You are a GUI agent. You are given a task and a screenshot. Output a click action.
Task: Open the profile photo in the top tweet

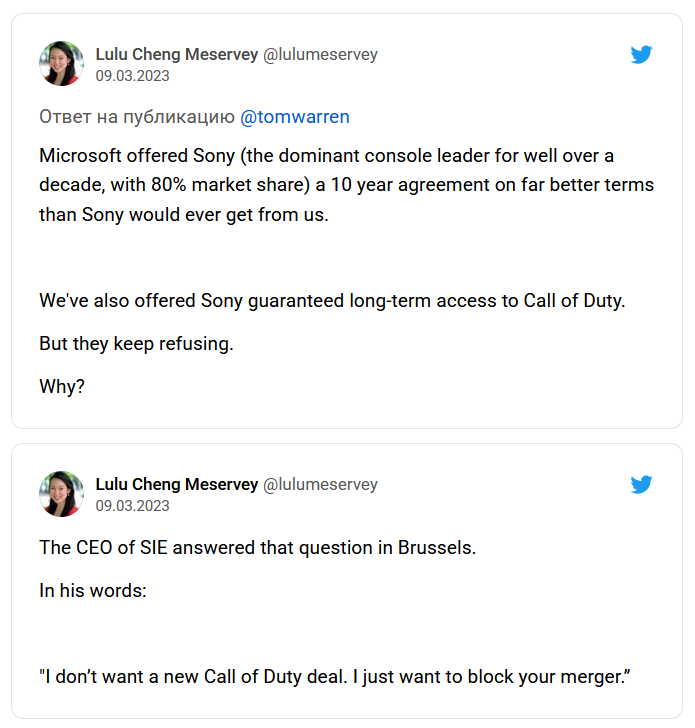tap(61, 64)
